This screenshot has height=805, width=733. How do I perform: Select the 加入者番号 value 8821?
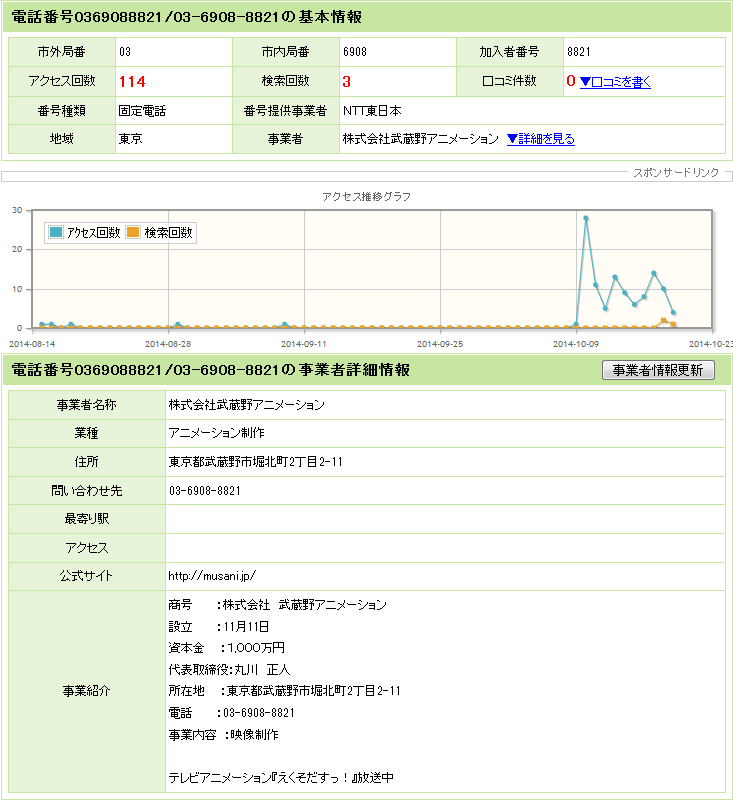click(x=578, y=52)
